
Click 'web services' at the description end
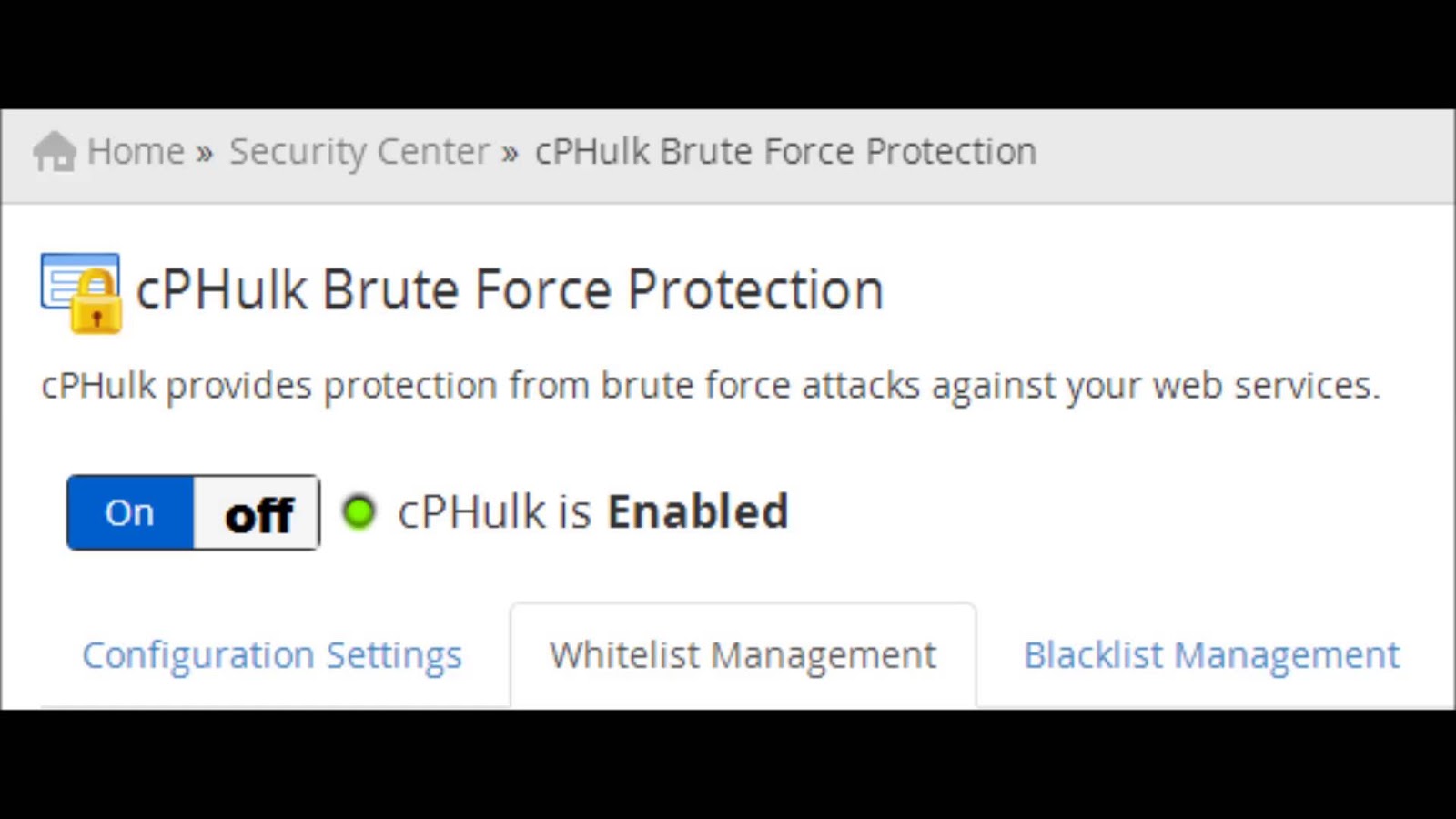[1266, 386]
